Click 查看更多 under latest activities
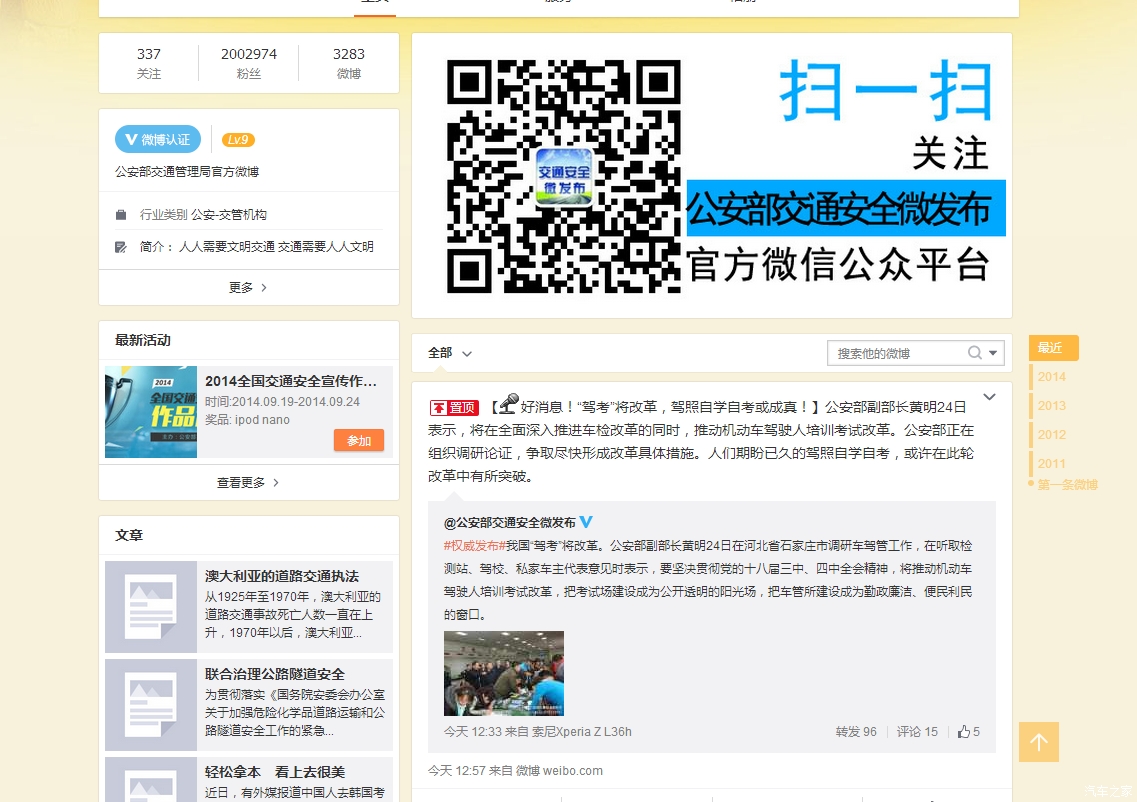Screen dimensions: 1137x802 point(248,482)
